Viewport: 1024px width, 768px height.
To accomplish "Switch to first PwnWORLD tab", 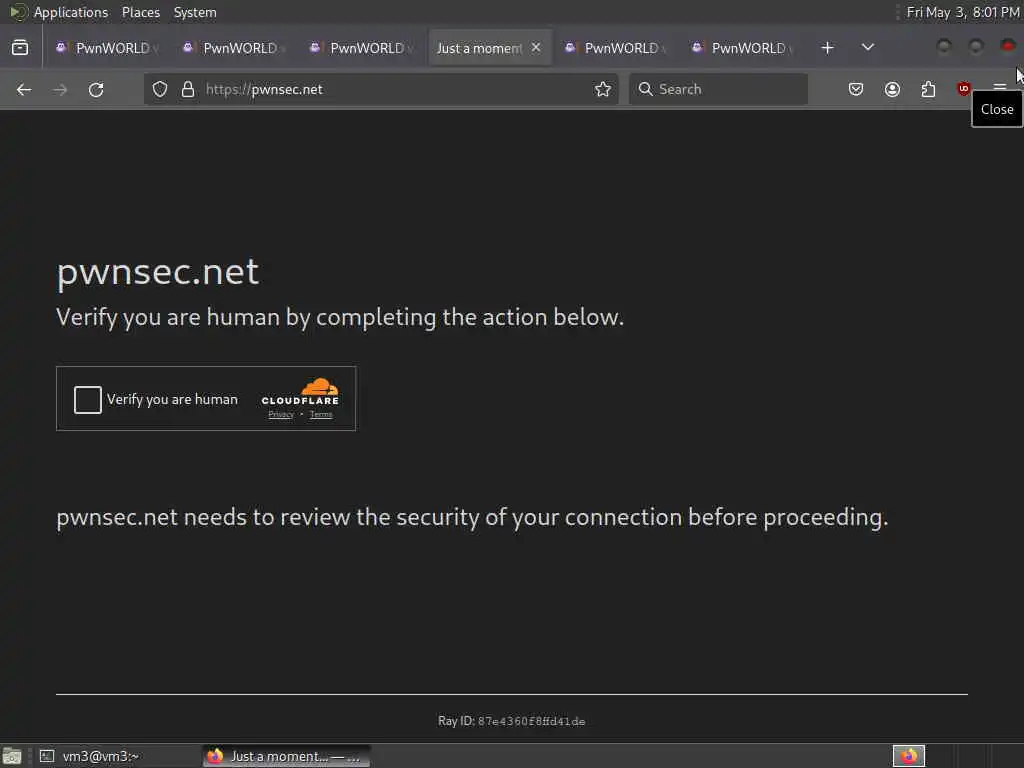I will [x=107, y=48].
